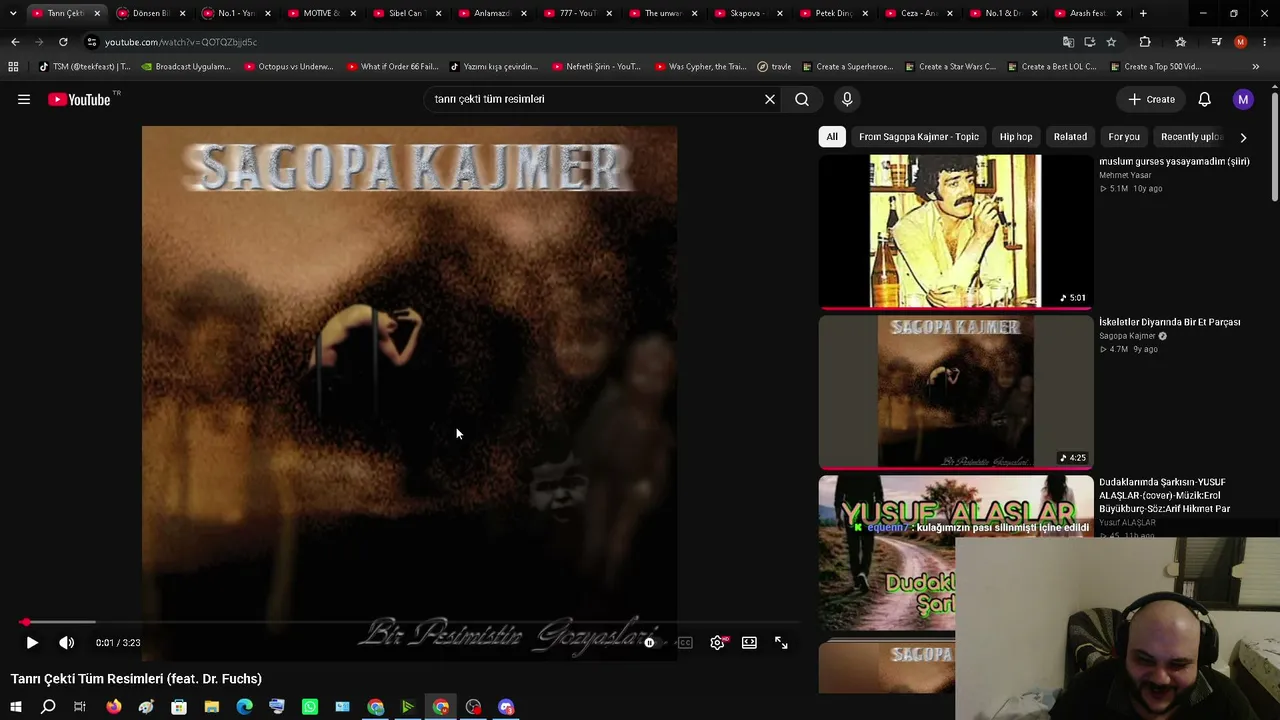Viewport: 1280px width, 720px height.
Task: Show more filter chips with the arrow
Action: click(1243, 137)
